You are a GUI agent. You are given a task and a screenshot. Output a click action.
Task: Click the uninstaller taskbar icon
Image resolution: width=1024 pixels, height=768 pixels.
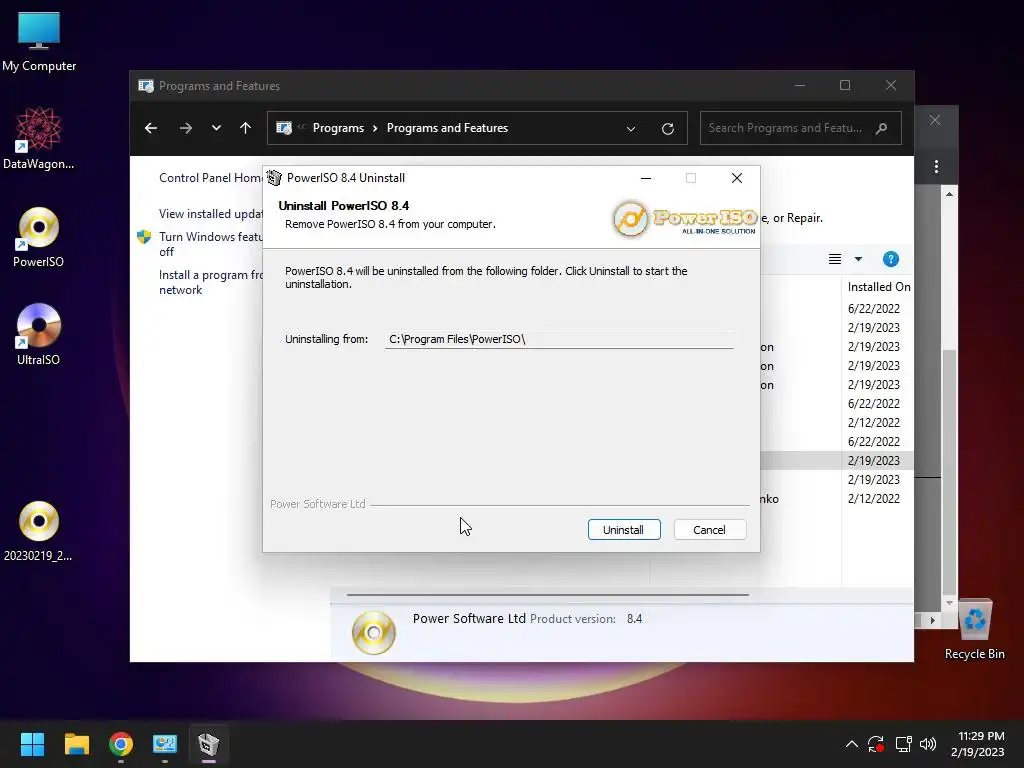tap(209, 744)
